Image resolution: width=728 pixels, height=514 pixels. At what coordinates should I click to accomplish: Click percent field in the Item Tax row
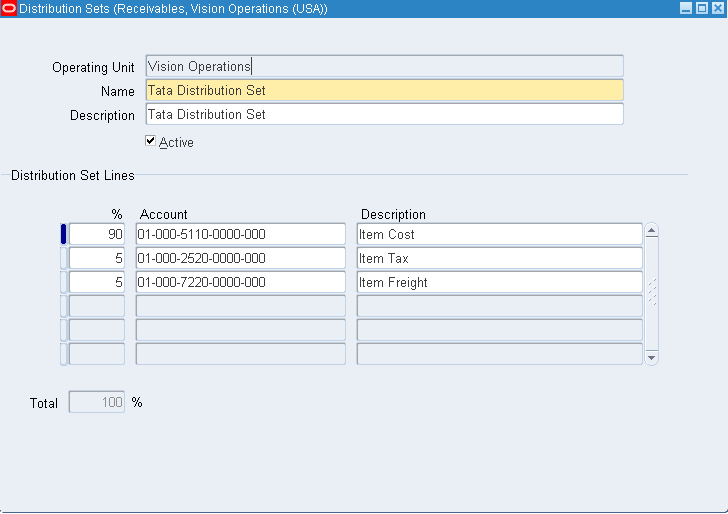tap(97, 258)
